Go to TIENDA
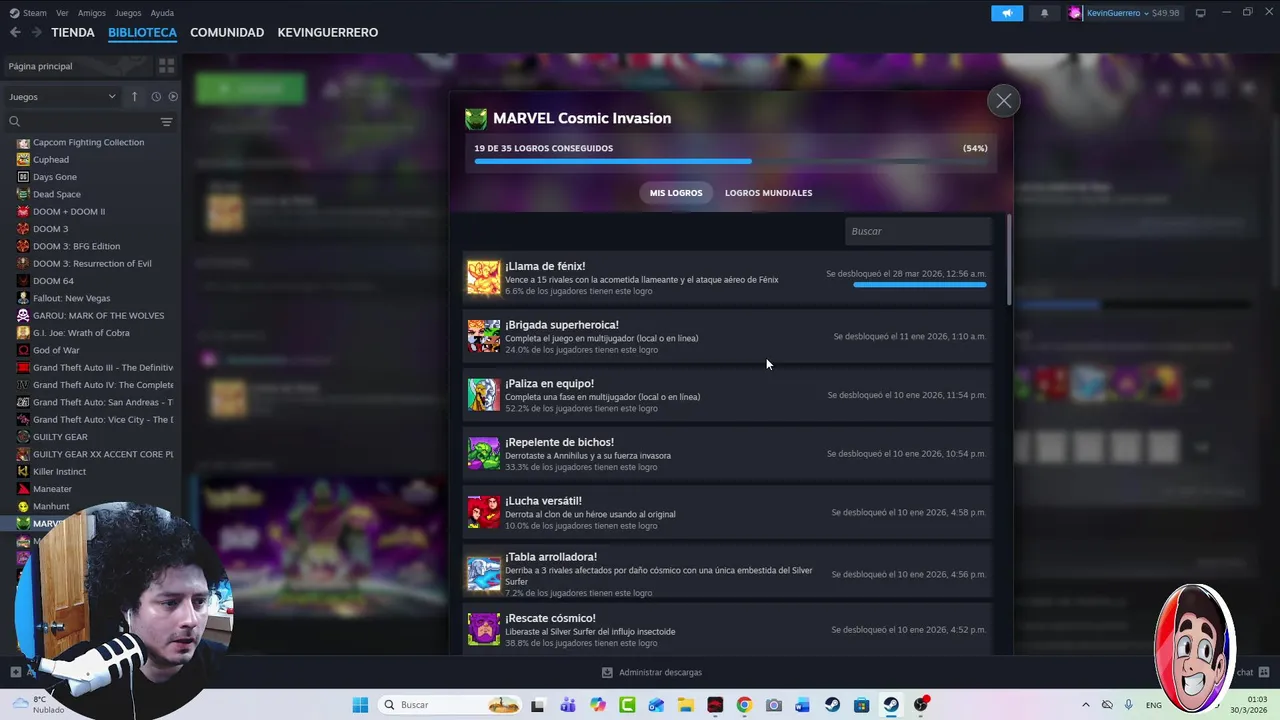Viewport: 1280px width, 720px height. 73,32
